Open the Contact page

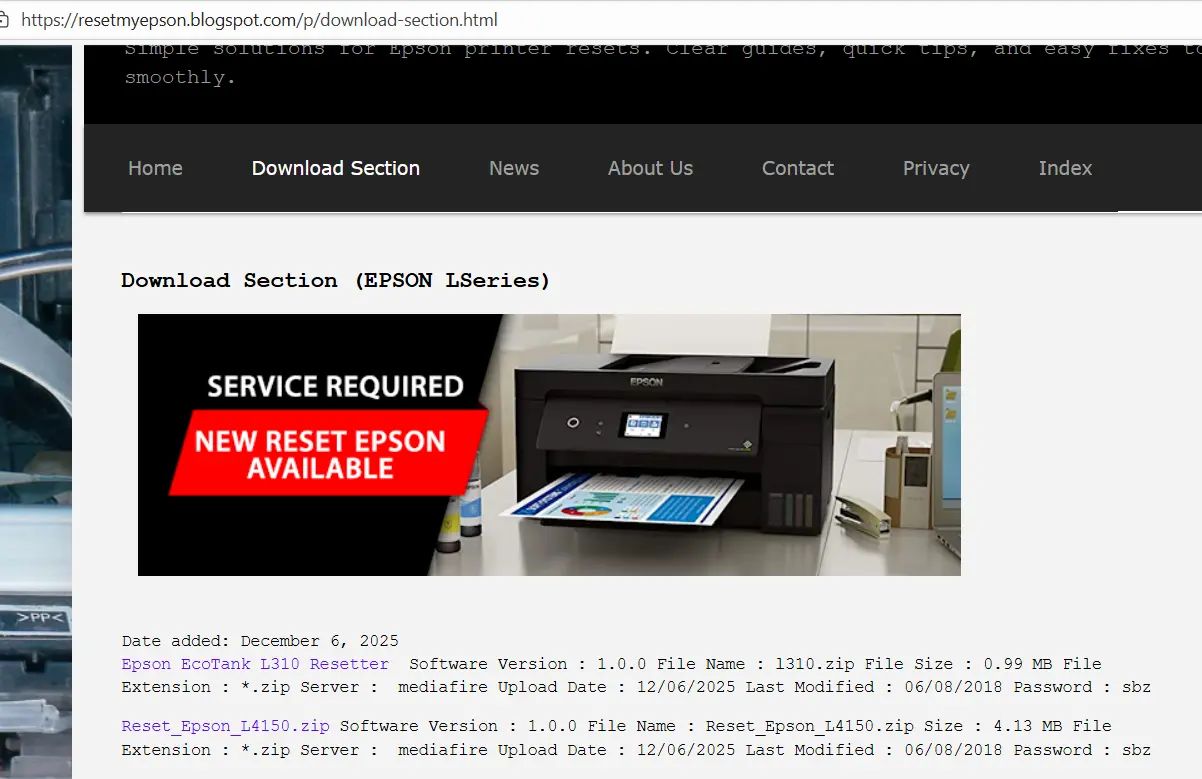coord(798,168)
